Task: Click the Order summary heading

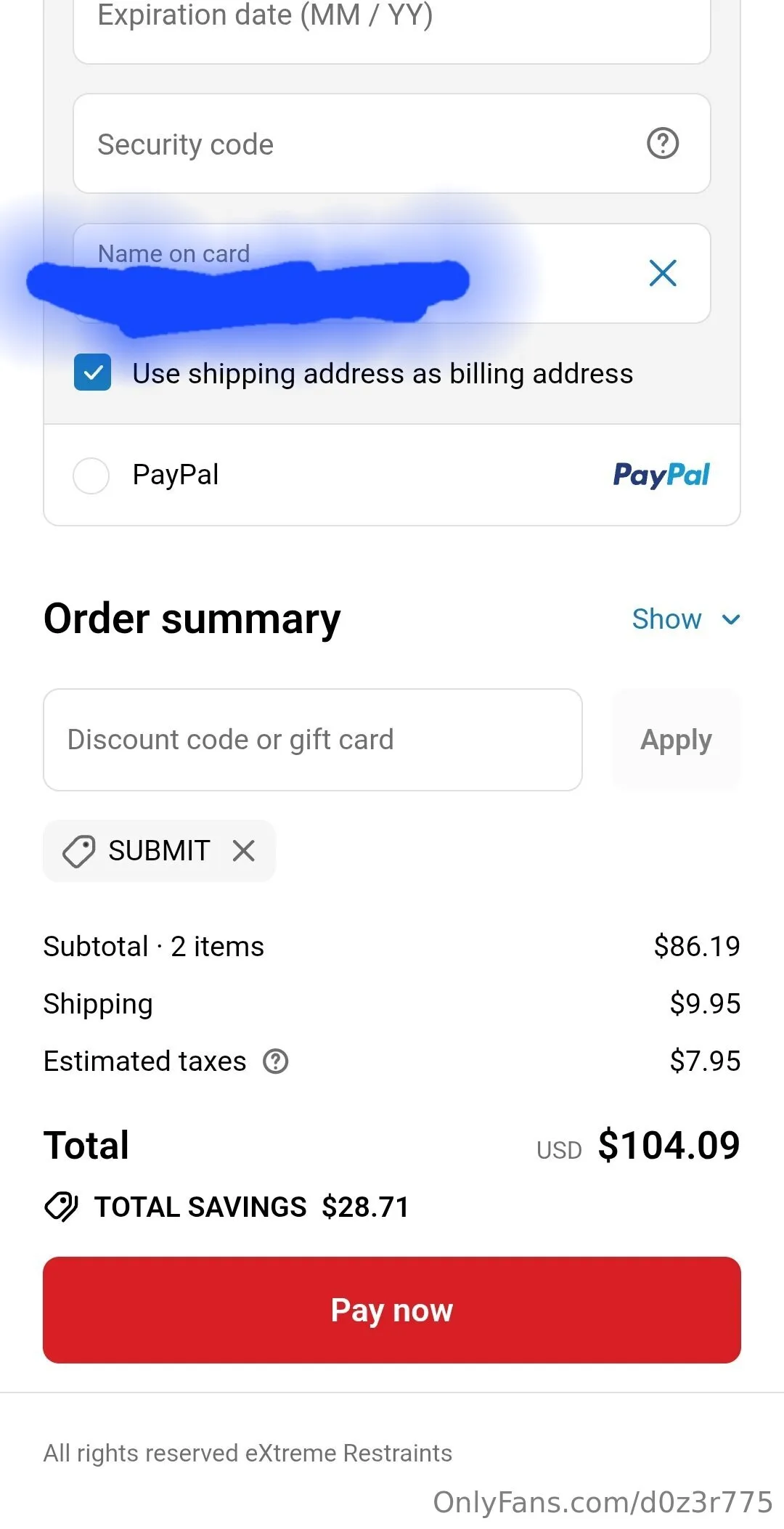Action: [x=192, y=619]
